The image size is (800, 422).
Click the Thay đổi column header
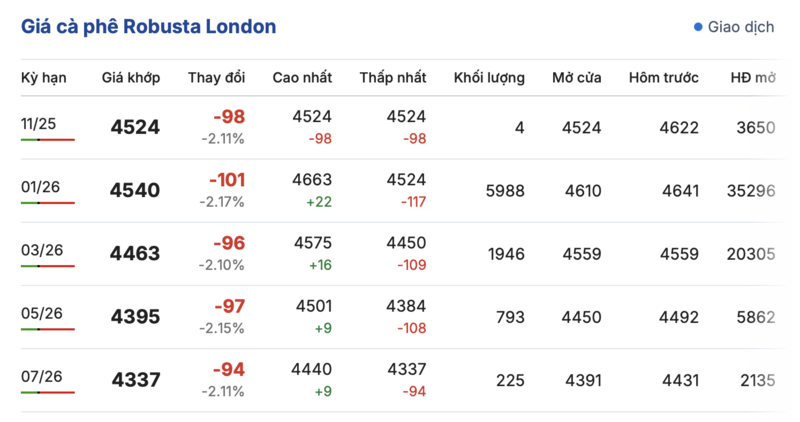(x=216, y=78)
